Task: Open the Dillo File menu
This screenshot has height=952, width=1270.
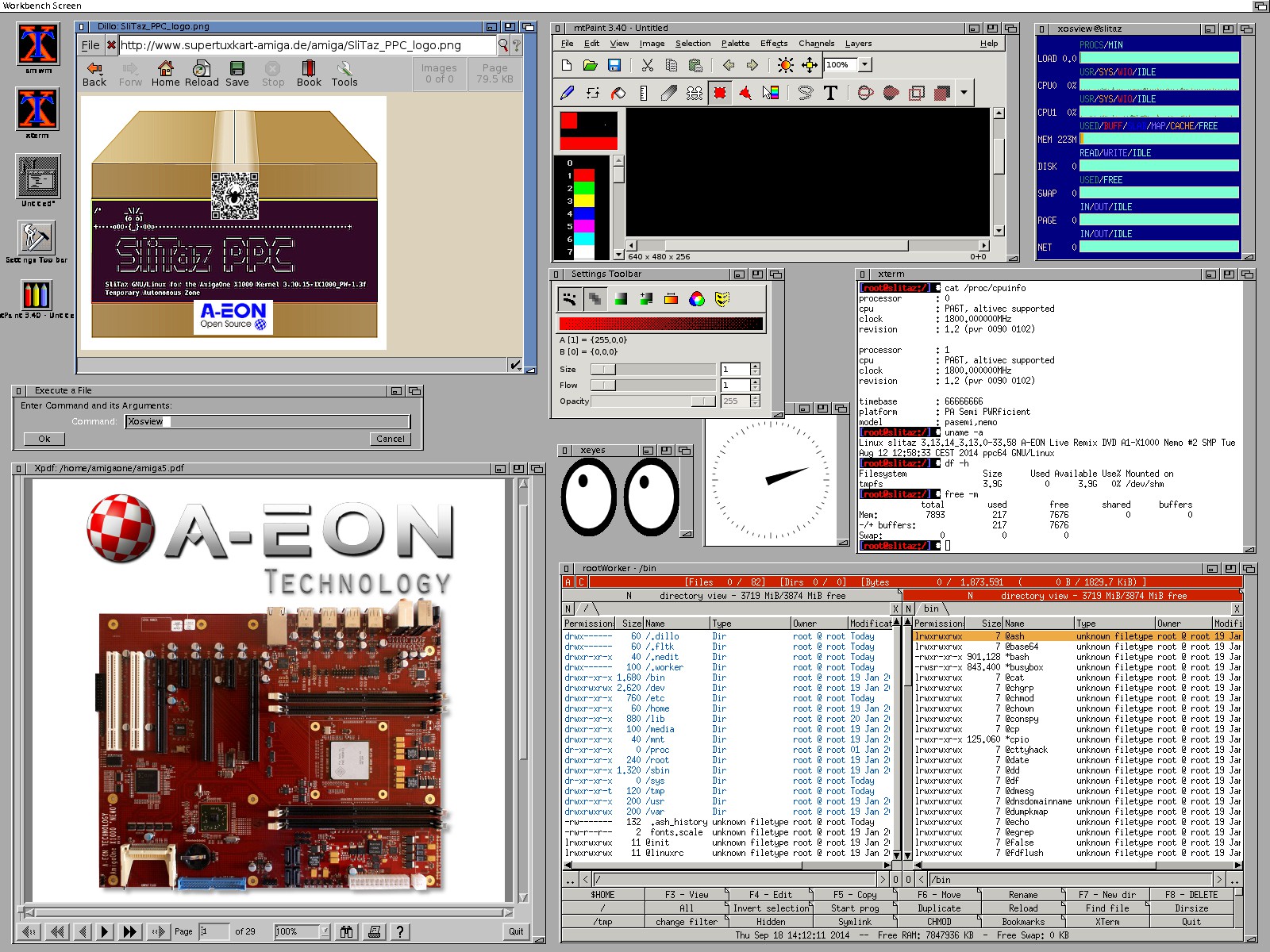Action: (90, 45)
